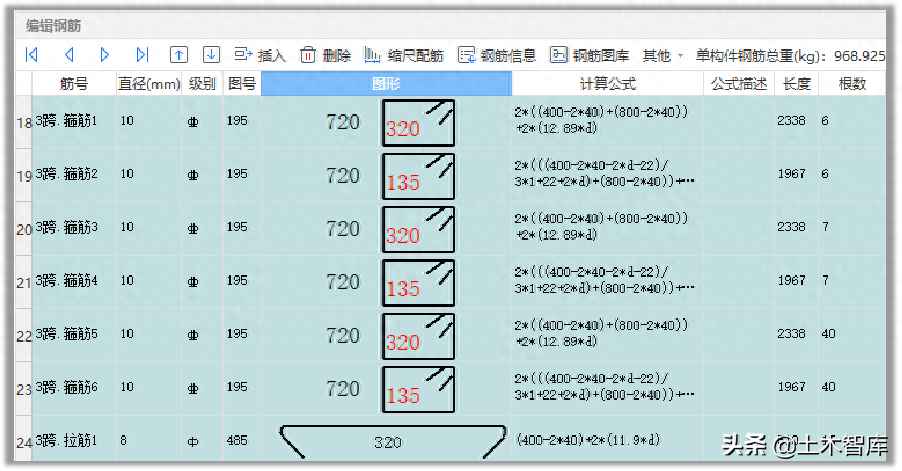Viewport: 902px width, 471px height.
Task: Click length 1967 in row 19
Action: click(791, 174)
